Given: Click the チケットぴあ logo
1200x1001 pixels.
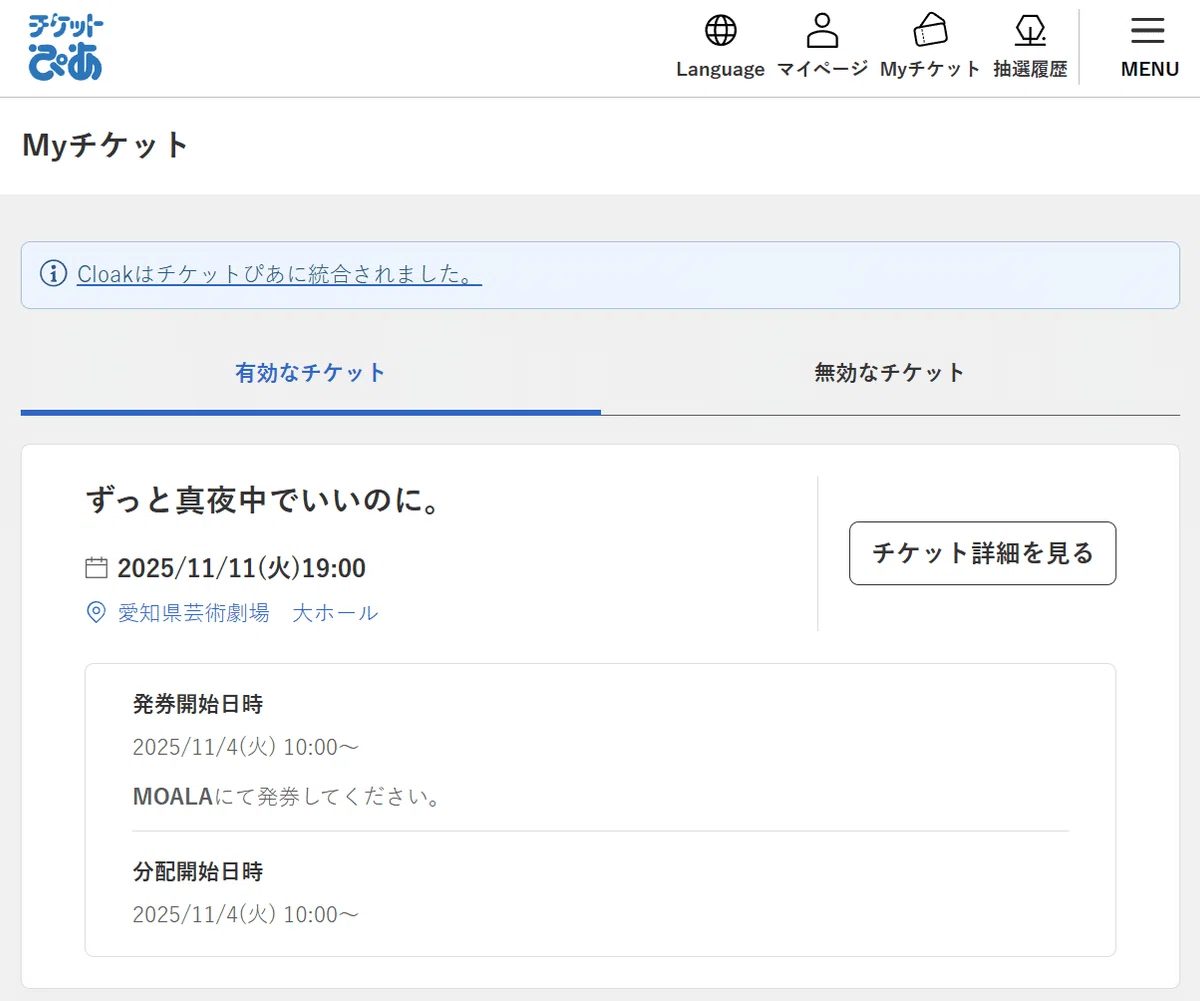Looking at the screenshot, I should (66, 48).
